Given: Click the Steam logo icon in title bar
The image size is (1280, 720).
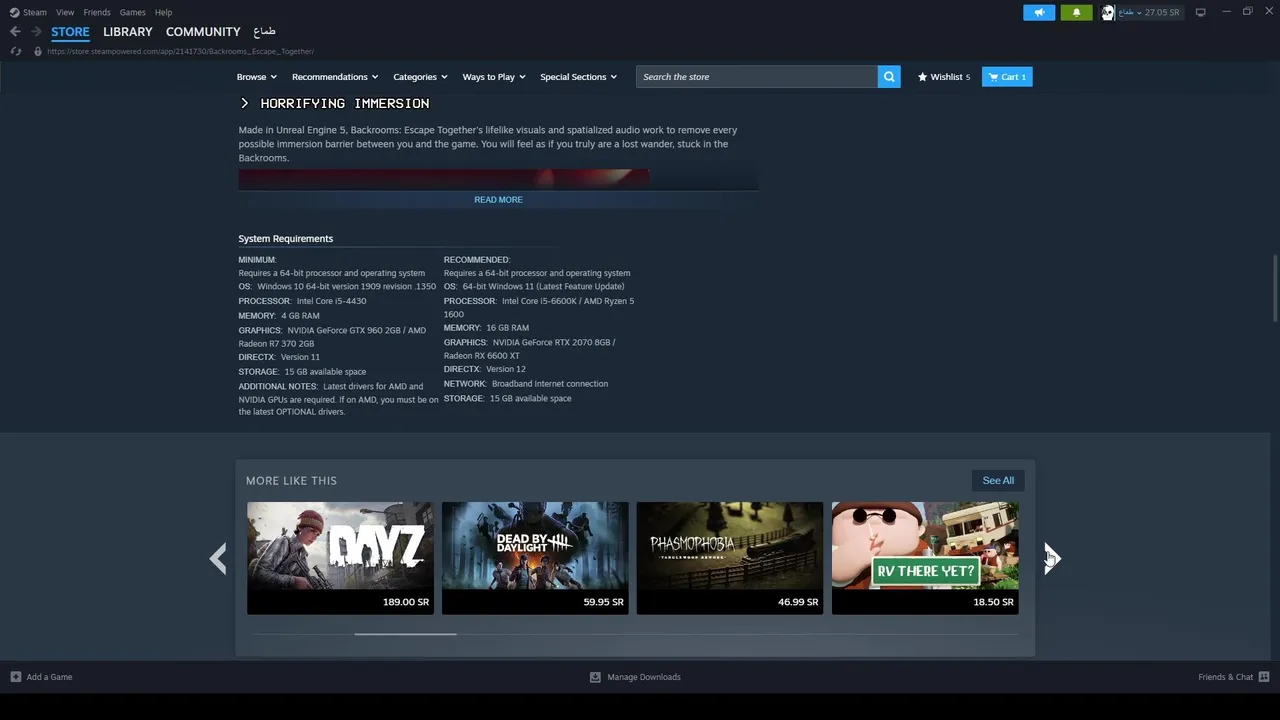Looking at the screenshot, I should tap(14, 12).
